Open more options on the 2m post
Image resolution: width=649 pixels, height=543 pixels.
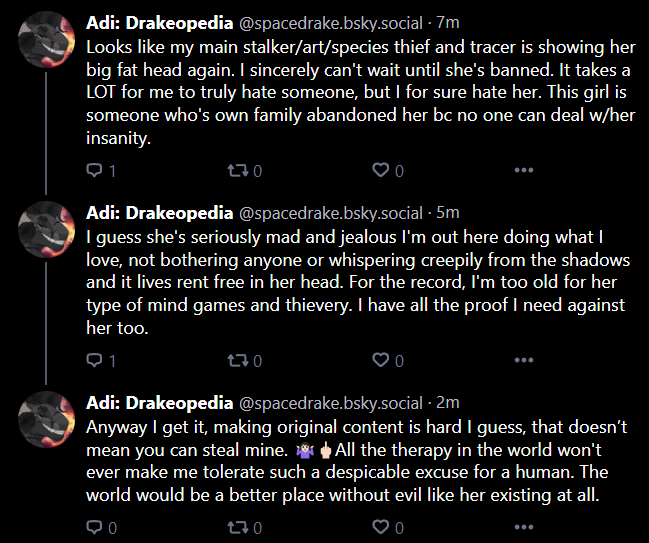[x=524, y=527]
